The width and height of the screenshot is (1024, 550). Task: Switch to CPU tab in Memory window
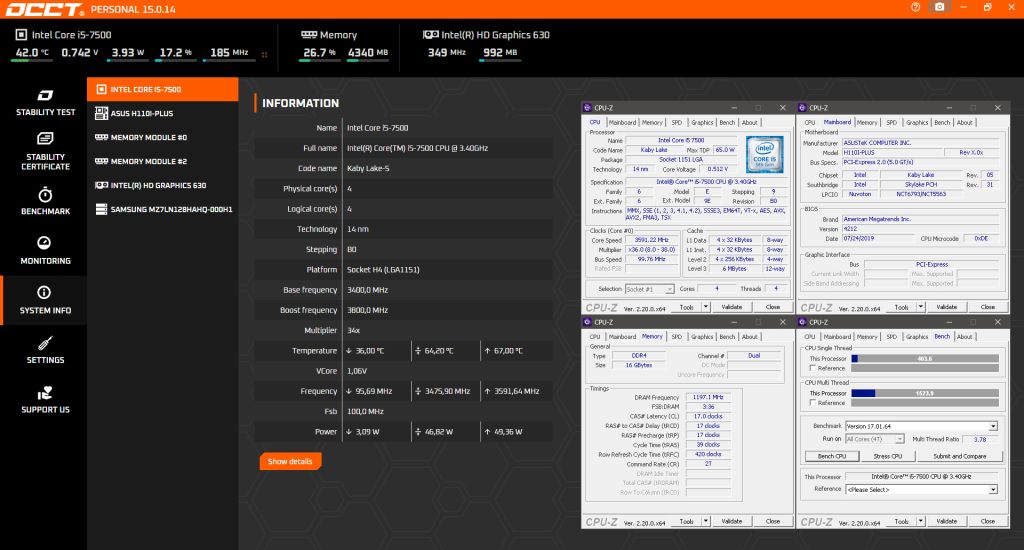(595, 337)
